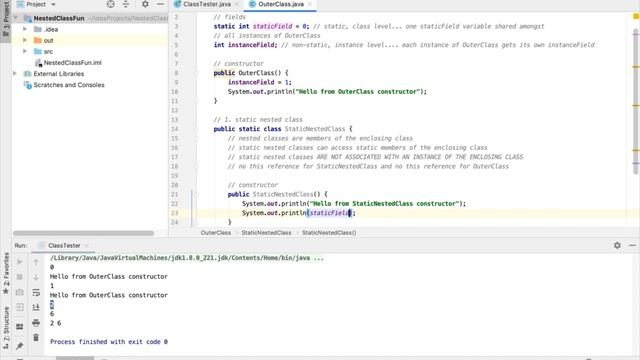Viewport: 640px width, 360px height.
Task: Click 'instanceField = 1;' on line 9
Action: click(x=260, y=82)
